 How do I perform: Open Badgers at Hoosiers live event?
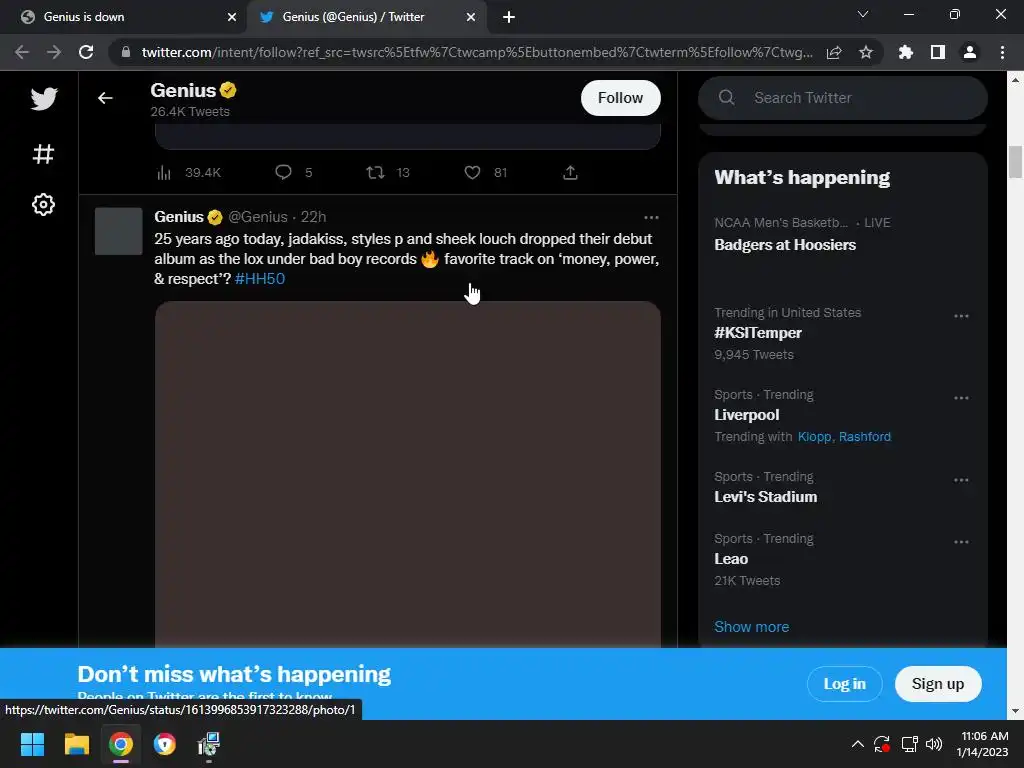[784, 245]
